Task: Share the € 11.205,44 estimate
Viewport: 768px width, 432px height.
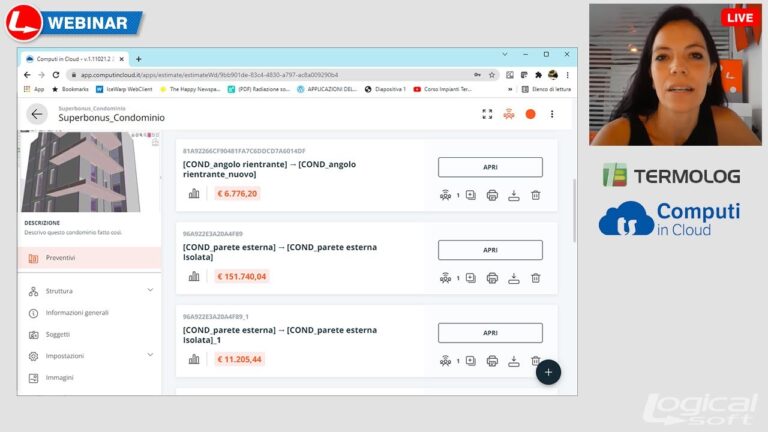Action: (x=445, y=361)
